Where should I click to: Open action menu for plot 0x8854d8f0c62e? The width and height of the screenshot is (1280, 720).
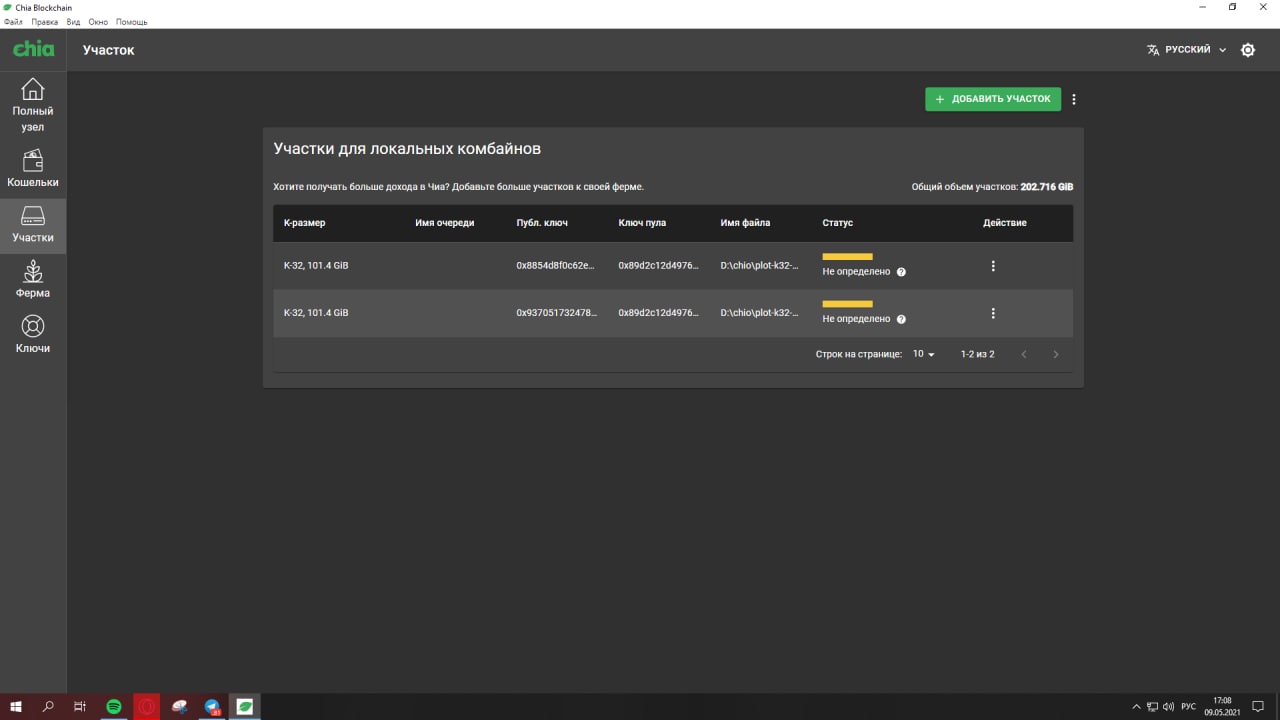click(x=993, y=266)
